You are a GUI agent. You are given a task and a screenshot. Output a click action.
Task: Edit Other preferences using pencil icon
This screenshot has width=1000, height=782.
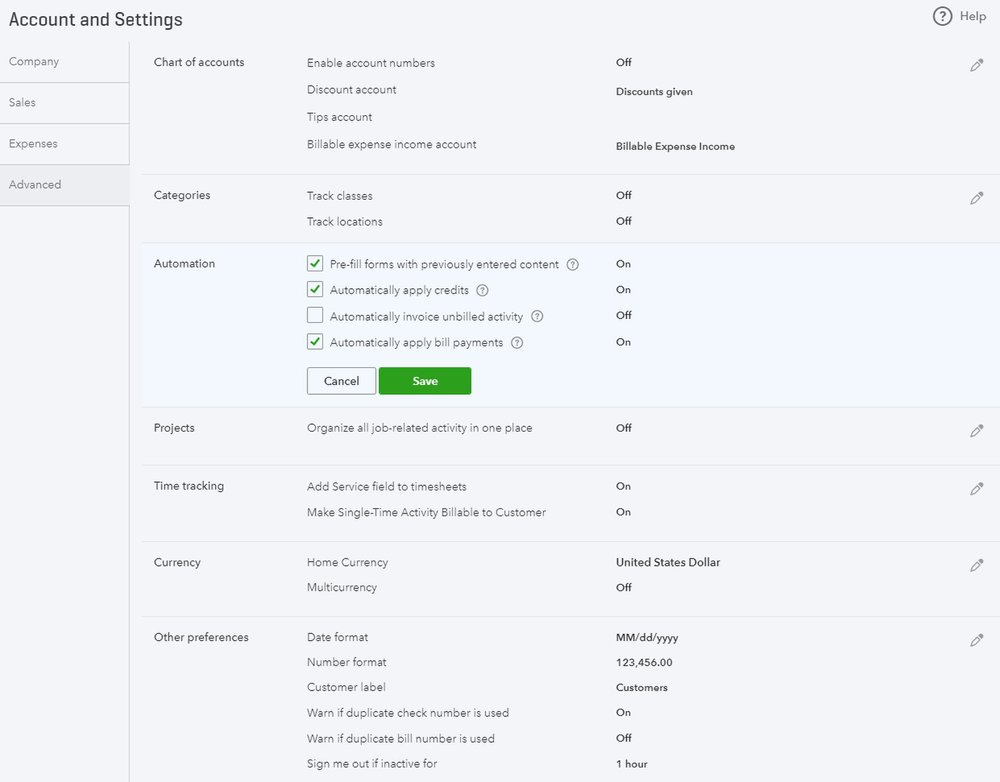click(x=976, y=640)
